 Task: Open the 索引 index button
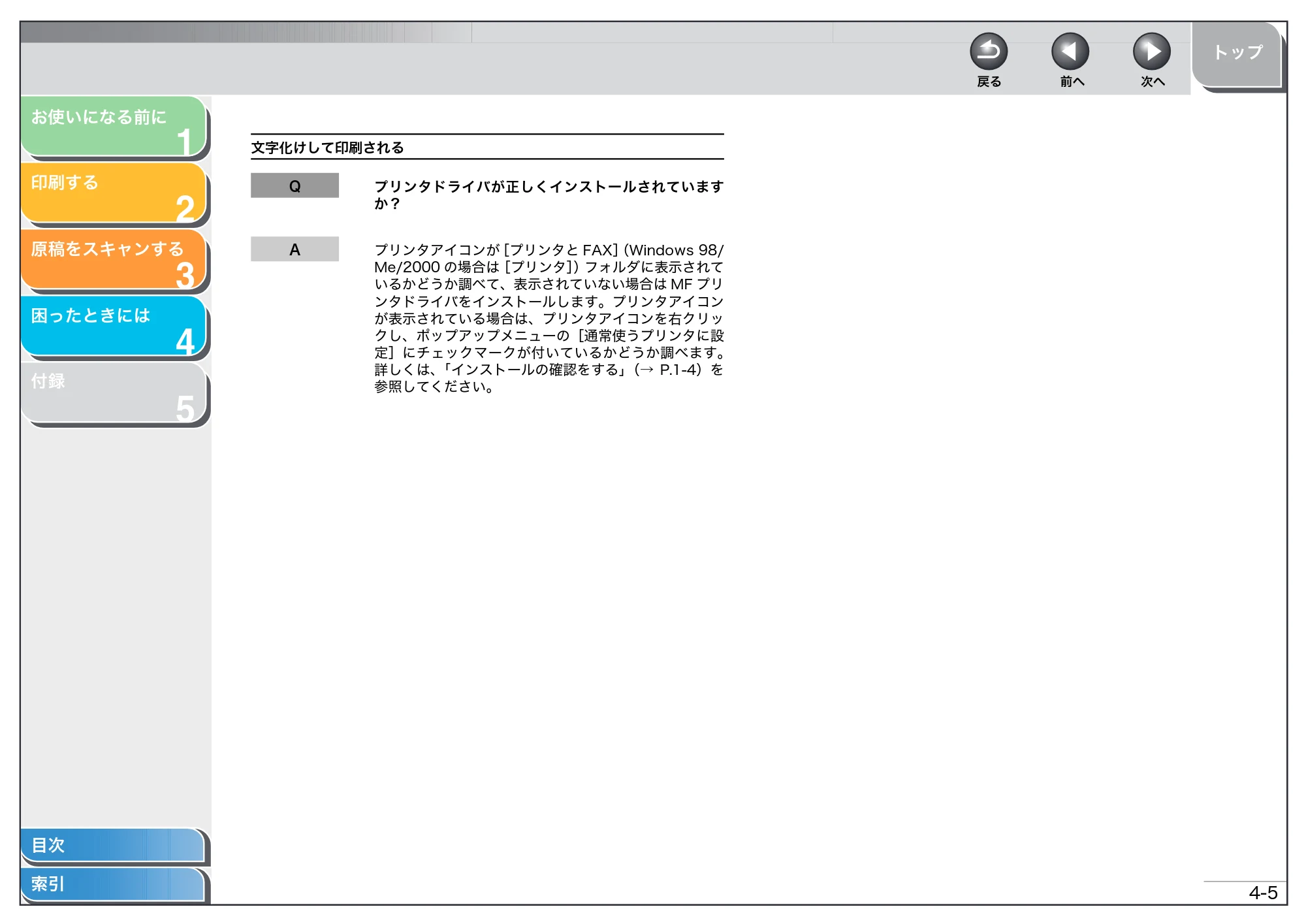(x=112, y=884)
